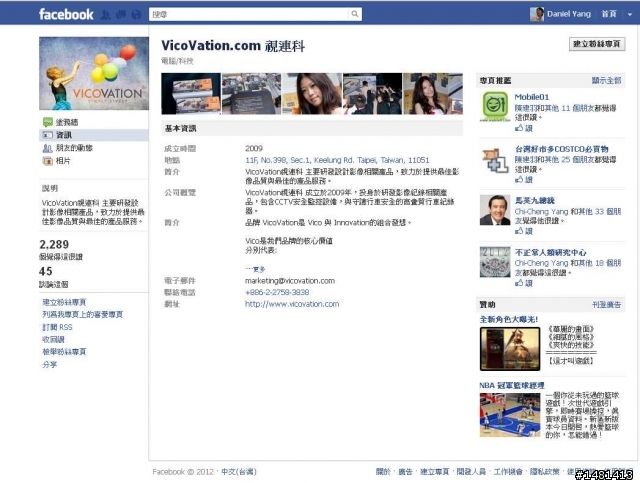Open second dash cam photo thumbnail
The width and height of the screenshot is (640, 483).
251,93
